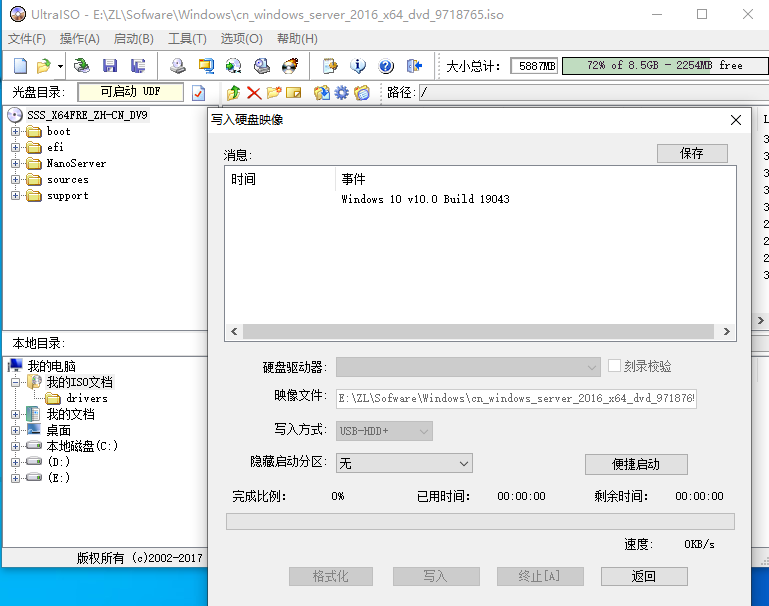
Task: Open the 硬盘驱动器 dropdown
Action: 468,367
